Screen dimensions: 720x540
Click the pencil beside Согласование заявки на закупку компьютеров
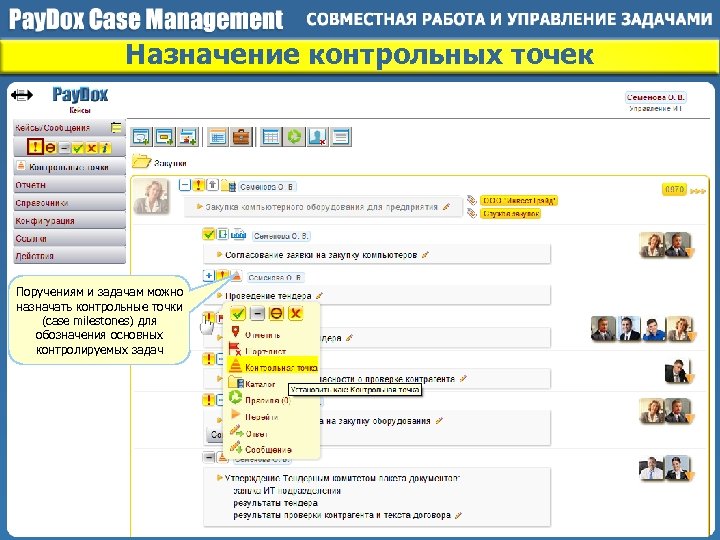click(x=425, y=254)
